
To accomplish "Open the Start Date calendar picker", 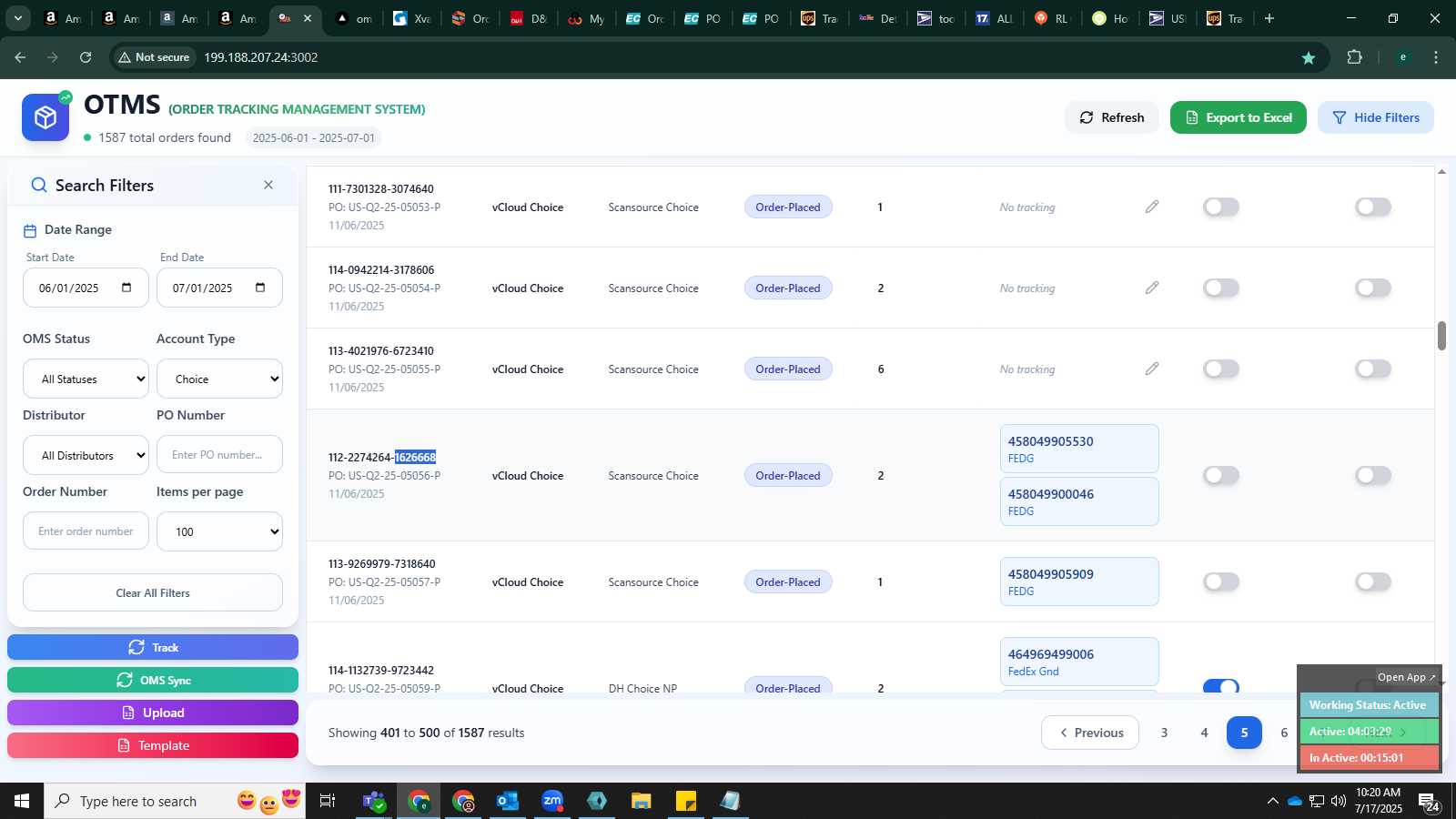I will coord(126,288).
